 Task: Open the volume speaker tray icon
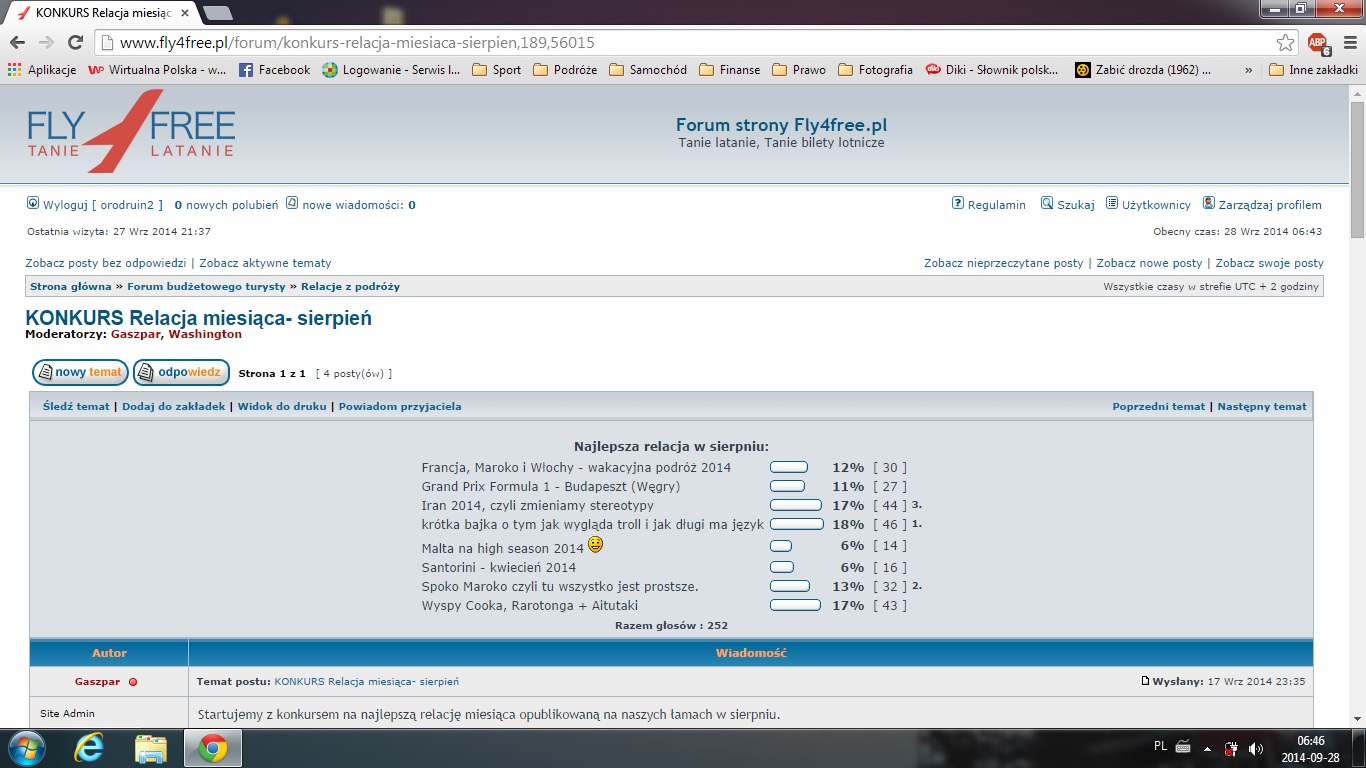click(x=1255, y=748)
